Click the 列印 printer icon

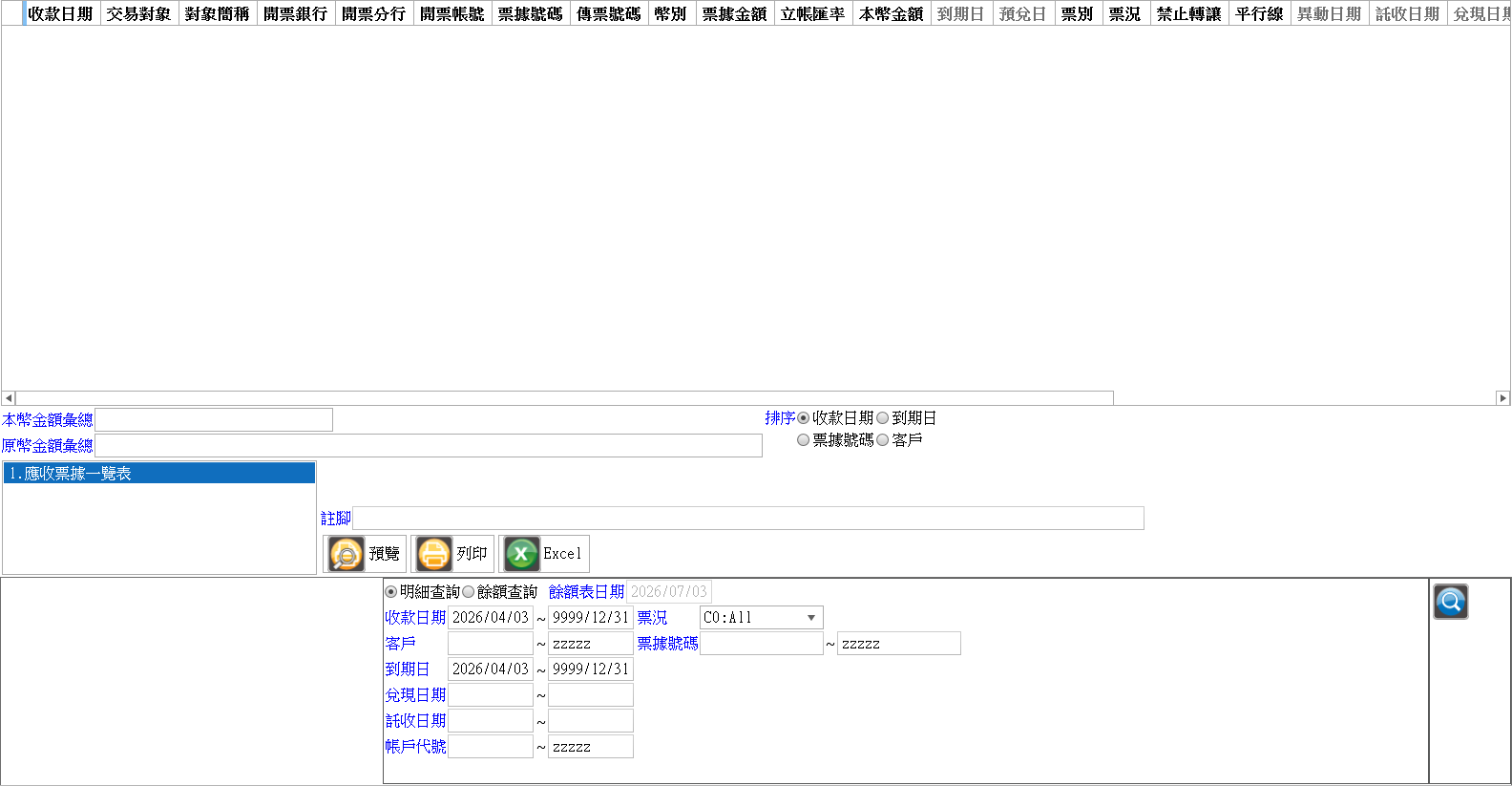click(433, 554)
